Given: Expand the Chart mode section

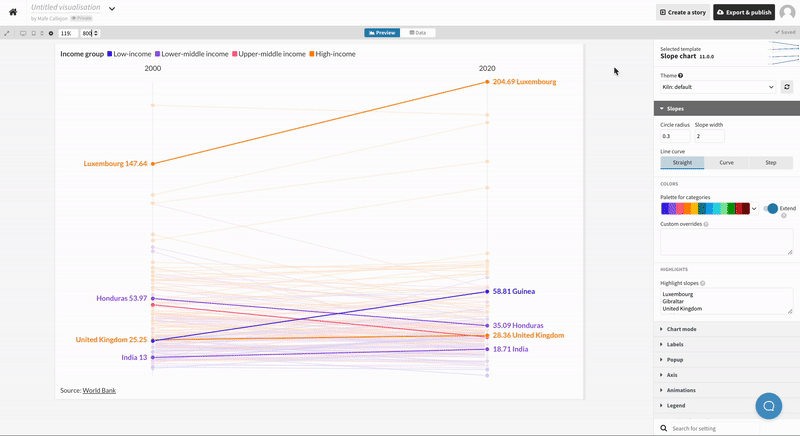Looking at the screenshot, I should 682,329.
